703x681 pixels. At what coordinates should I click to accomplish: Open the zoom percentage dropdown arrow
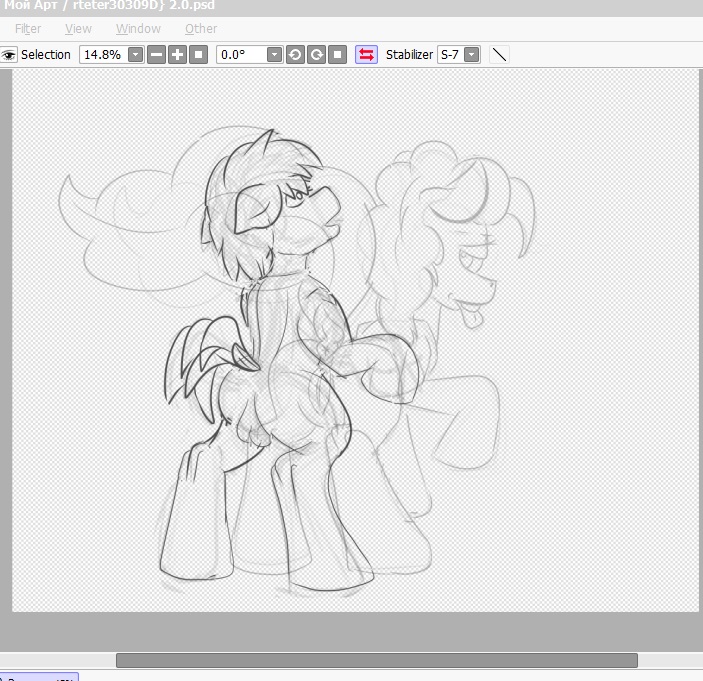[135, 55]
